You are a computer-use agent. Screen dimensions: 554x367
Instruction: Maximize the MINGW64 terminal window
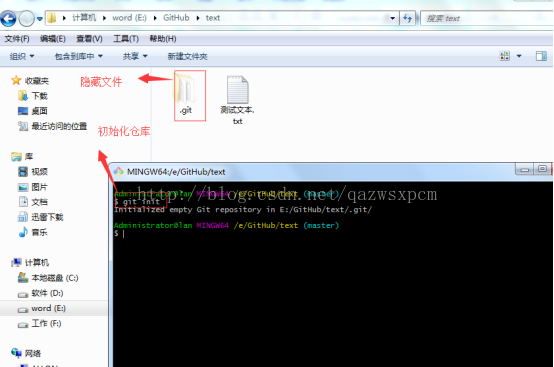(542, 169)
